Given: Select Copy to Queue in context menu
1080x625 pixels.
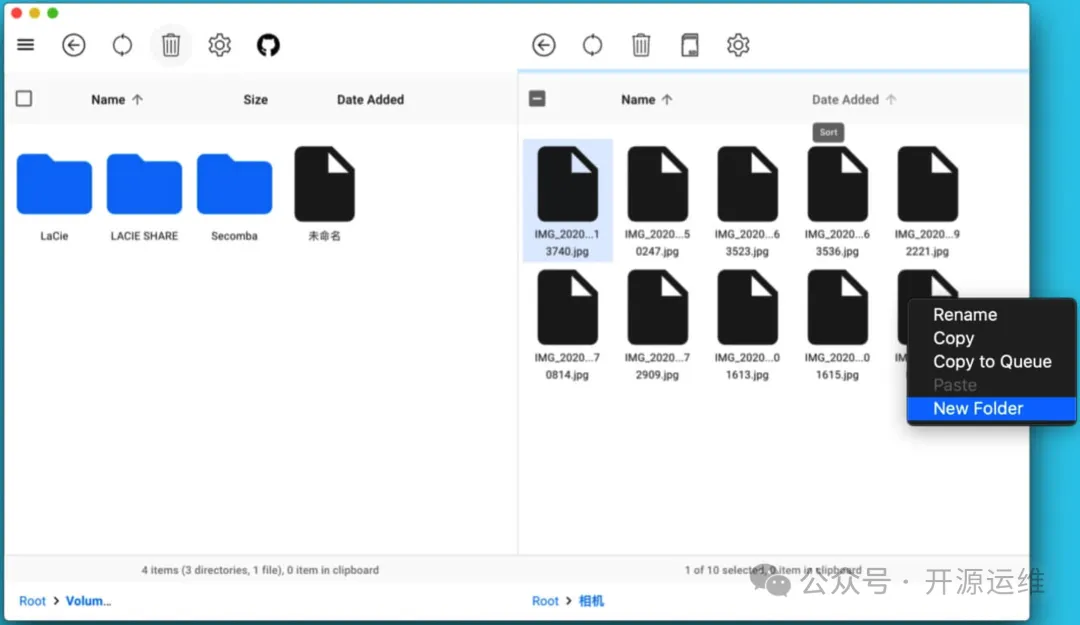Looking at the screenshot, I should [x=992, y=362].
